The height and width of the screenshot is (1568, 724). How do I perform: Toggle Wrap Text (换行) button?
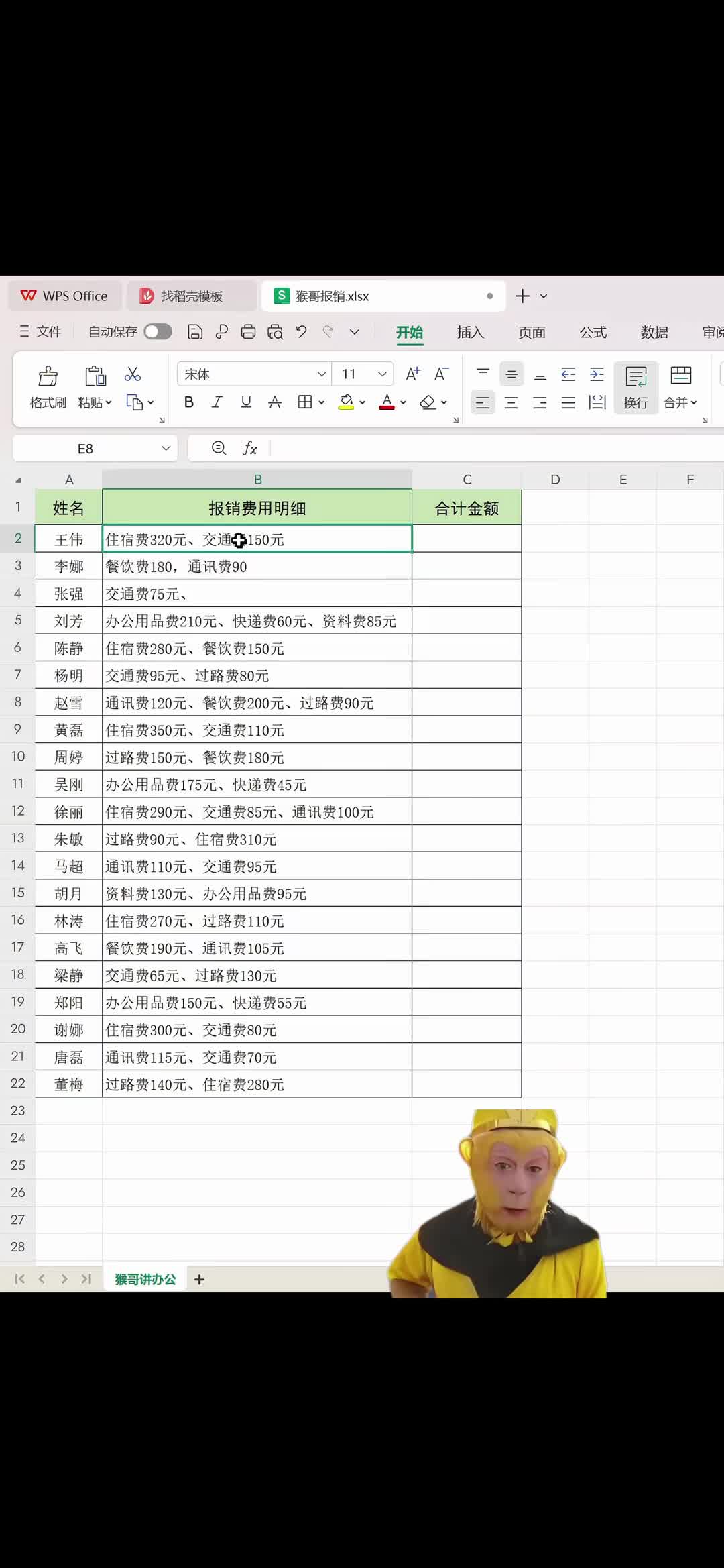[x=636, y=388]
